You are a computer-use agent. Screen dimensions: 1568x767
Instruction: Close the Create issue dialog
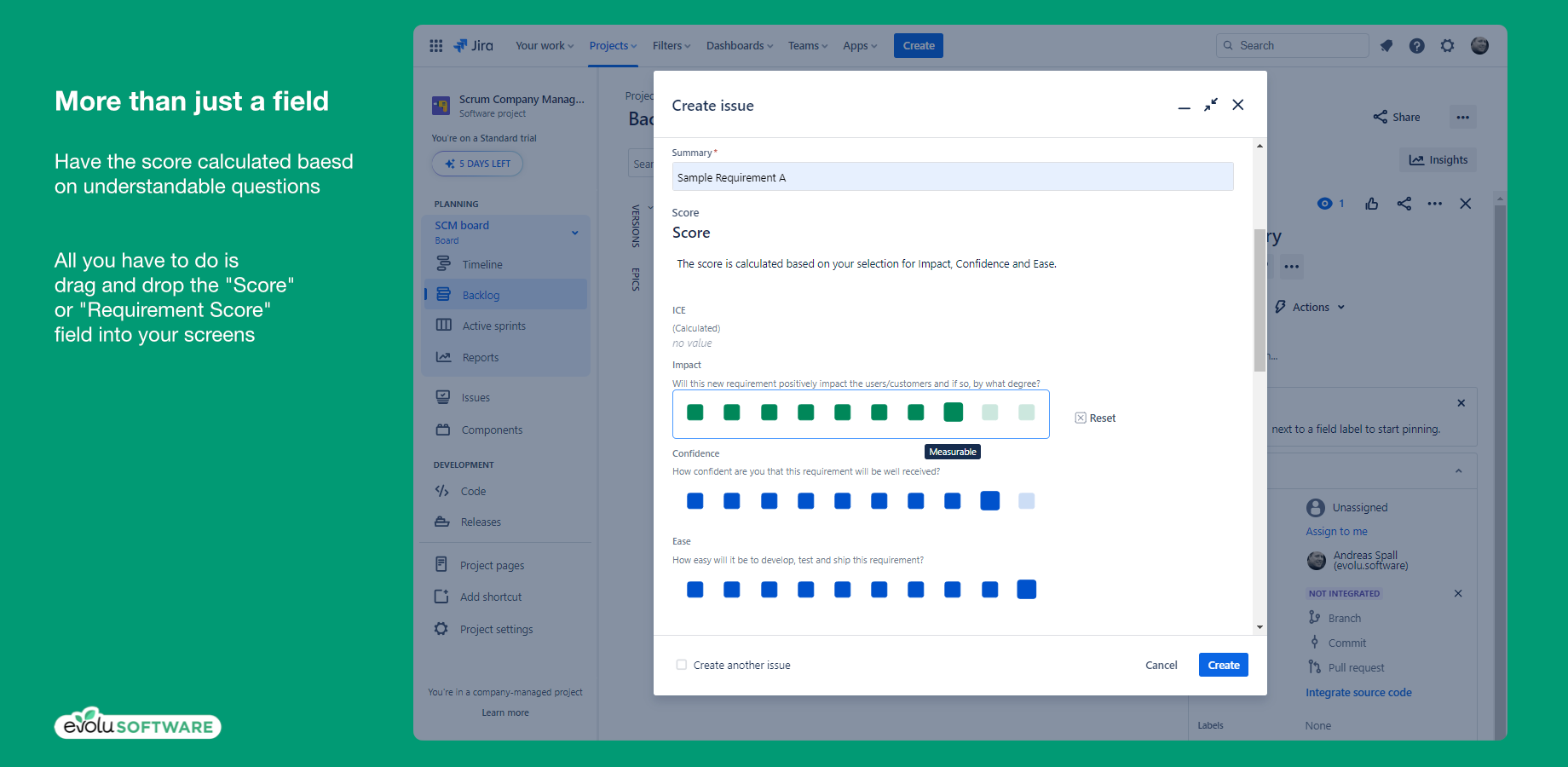tap(1238, 105)
